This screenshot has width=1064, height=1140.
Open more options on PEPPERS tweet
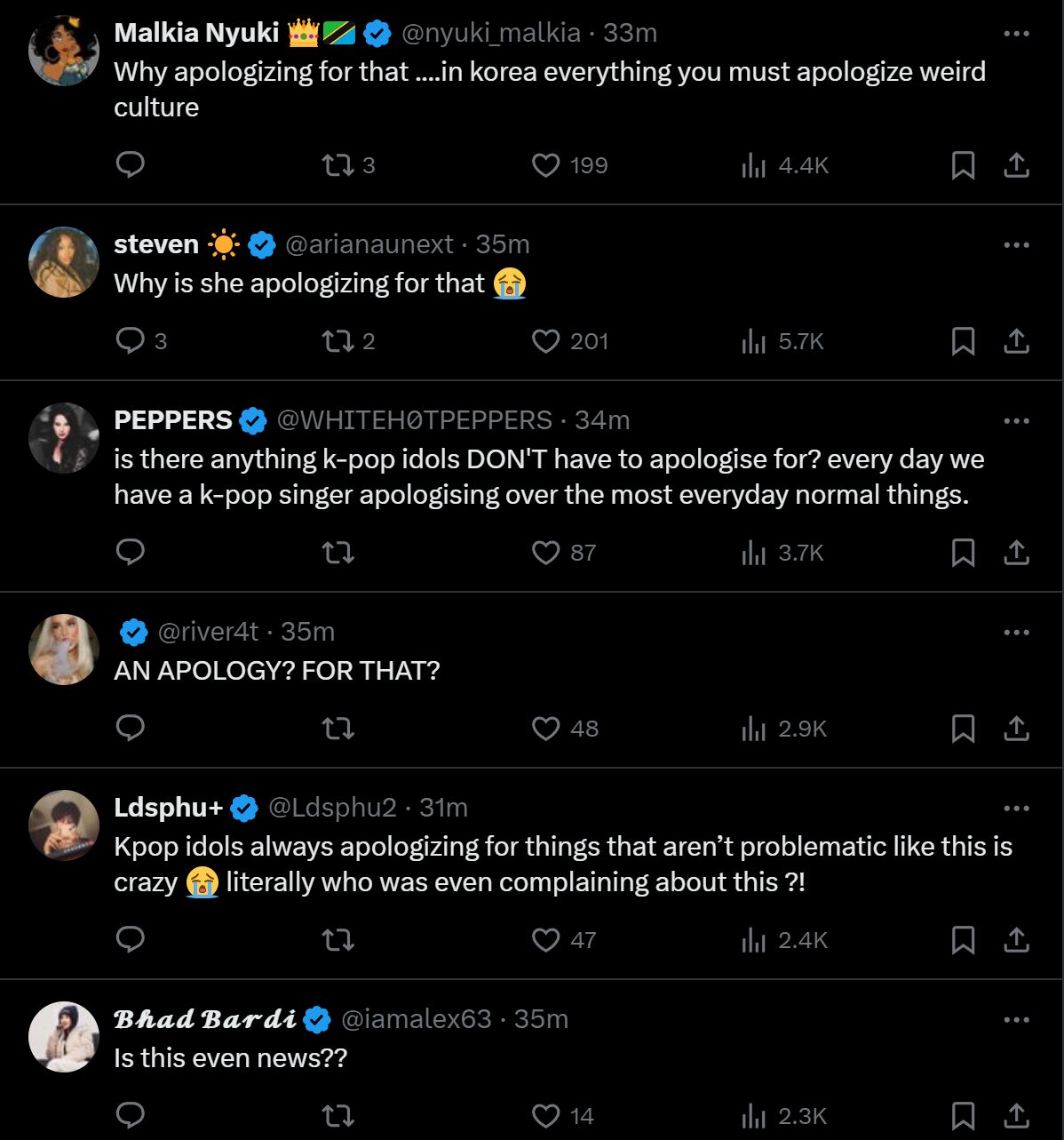tap(1016, 421)
